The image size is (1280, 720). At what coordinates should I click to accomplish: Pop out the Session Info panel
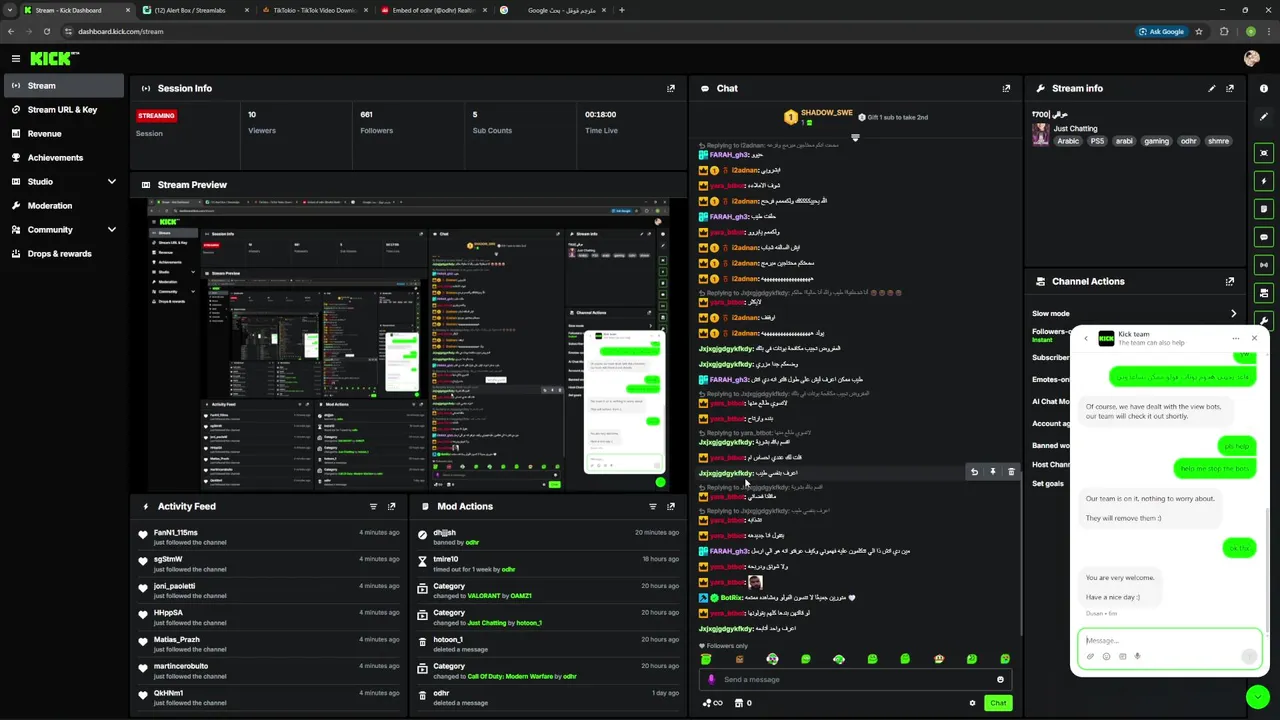pyautogui.click(x=671, y=88)
